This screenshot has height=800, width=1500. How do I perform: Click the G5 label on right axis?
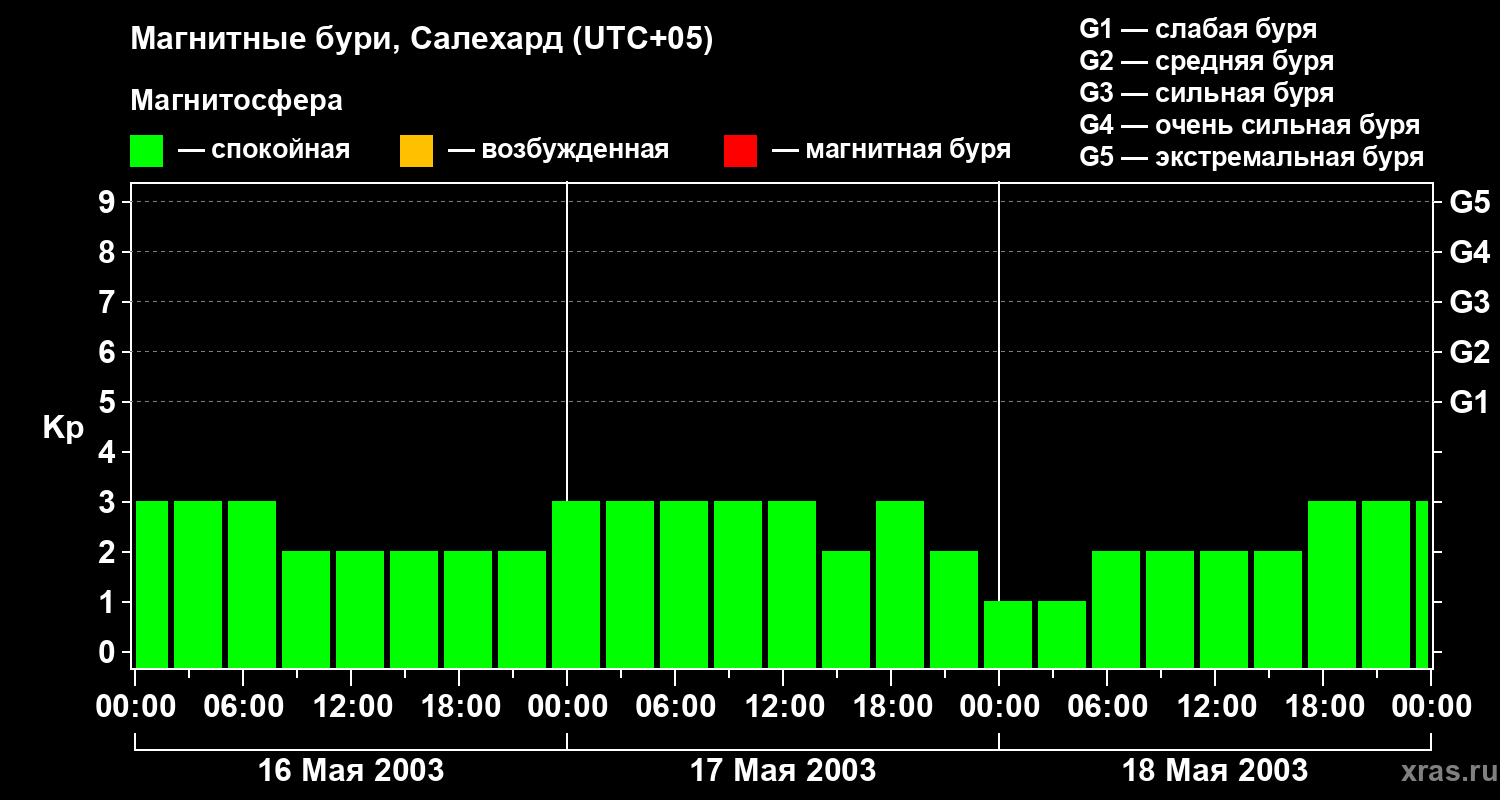[x=1469, y=203]
